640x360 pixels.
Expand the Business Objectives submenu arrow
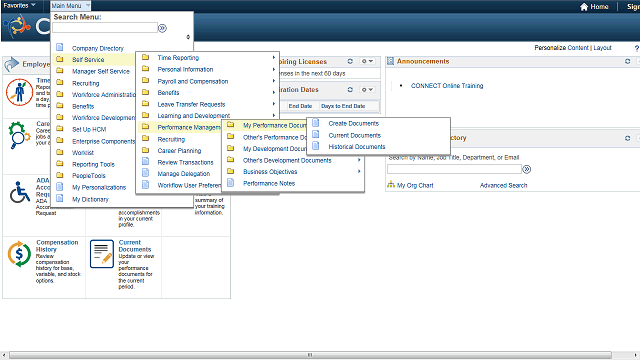tap(359, 171)
